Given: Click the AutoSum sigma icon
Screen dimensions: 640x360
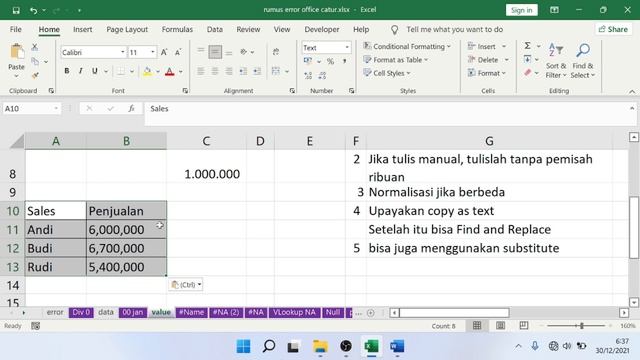Looking at the screenshot, I should (528, 46).
